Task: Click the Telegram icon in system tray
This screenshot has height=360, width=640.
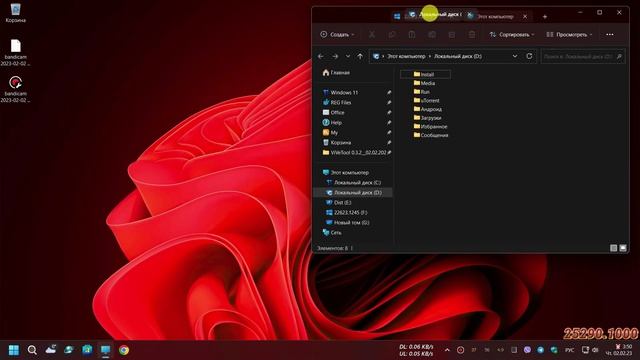Action: click(x=540, y=350)
